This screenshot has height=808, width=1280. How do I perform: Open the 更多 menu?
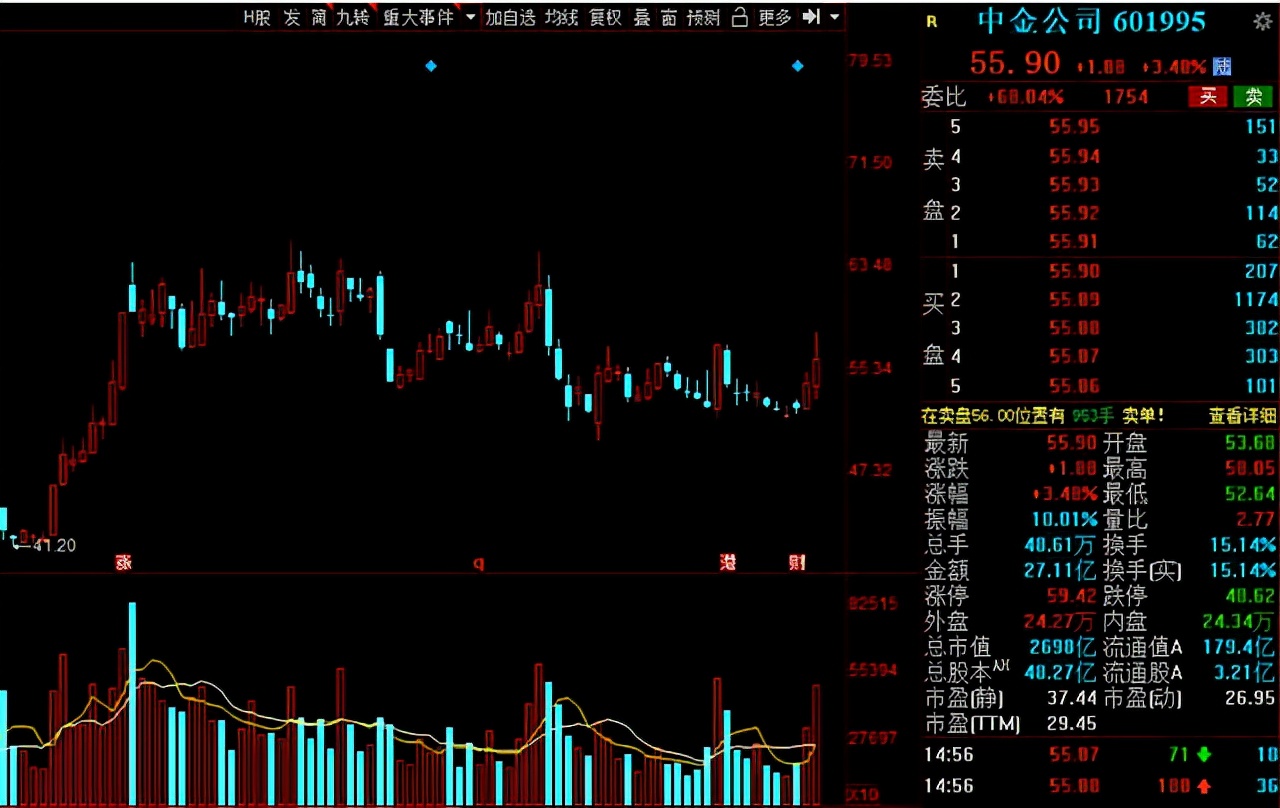coord(775,17)
